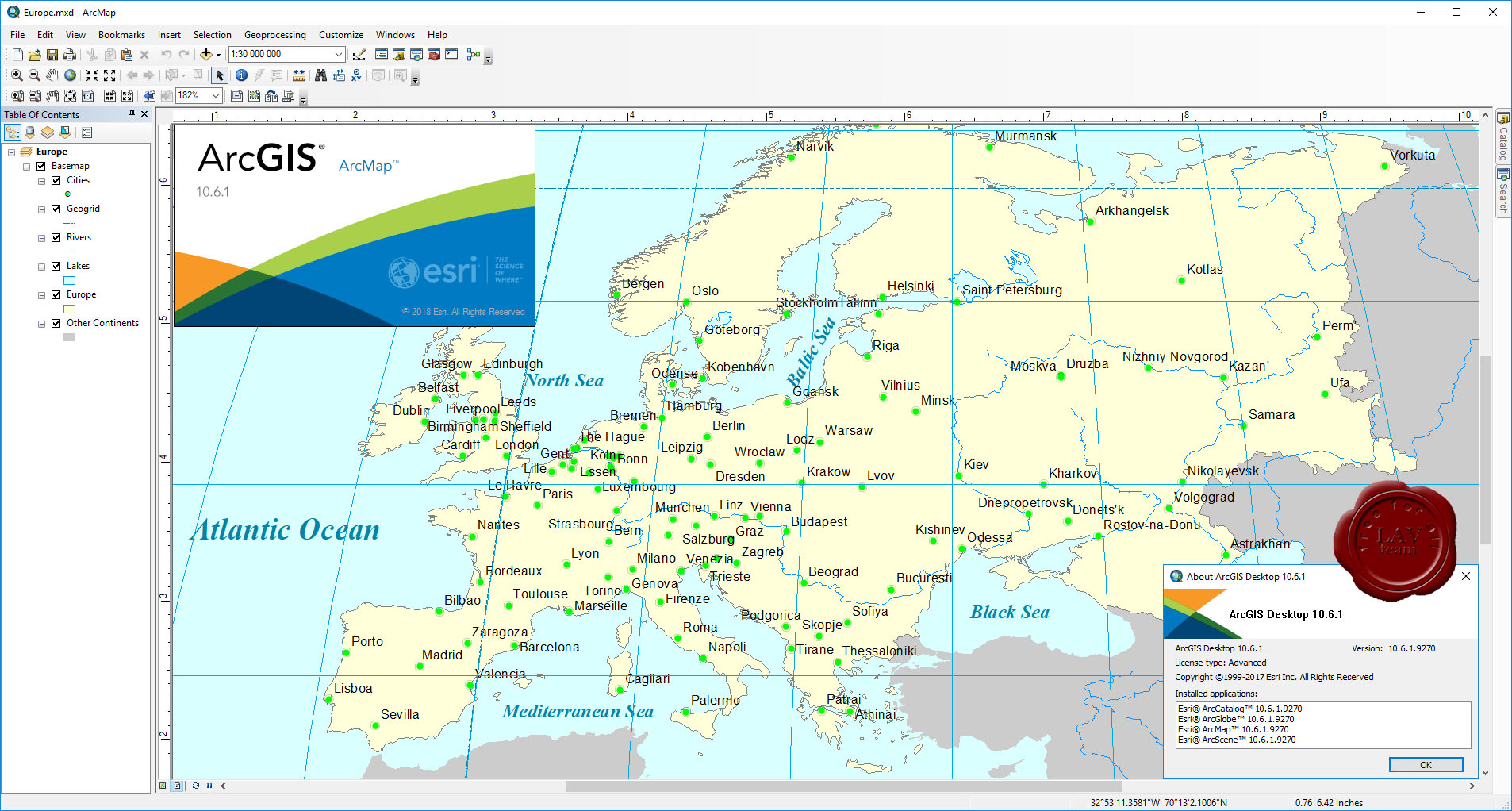The width and height of the screenshot is (1512, 811).
Task: Open the Geoprocessing menu
Action: tap(274, 35)
